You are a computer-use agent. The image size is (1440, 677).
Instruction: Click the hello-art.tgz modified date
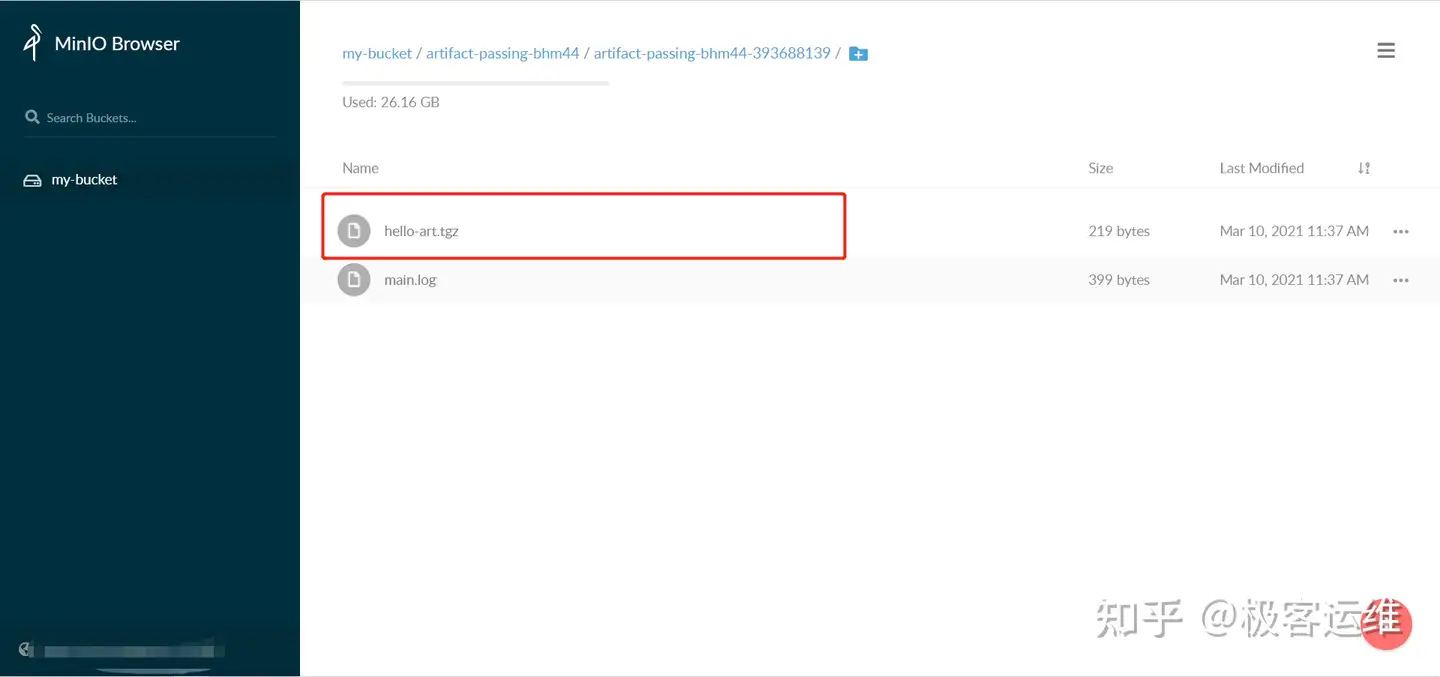1294,231
